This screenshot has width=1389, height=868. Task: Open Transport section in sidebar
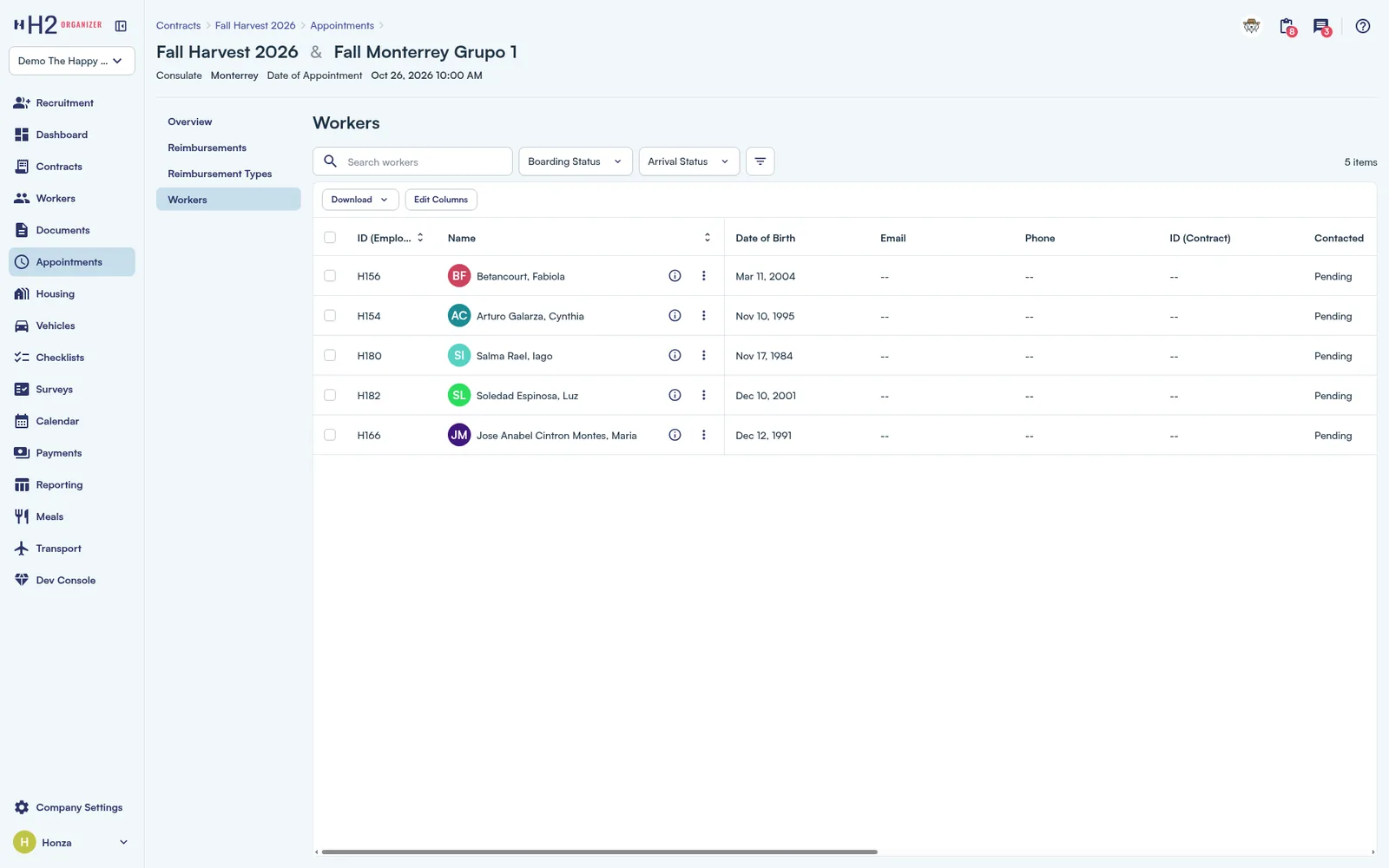coord(72,549)
